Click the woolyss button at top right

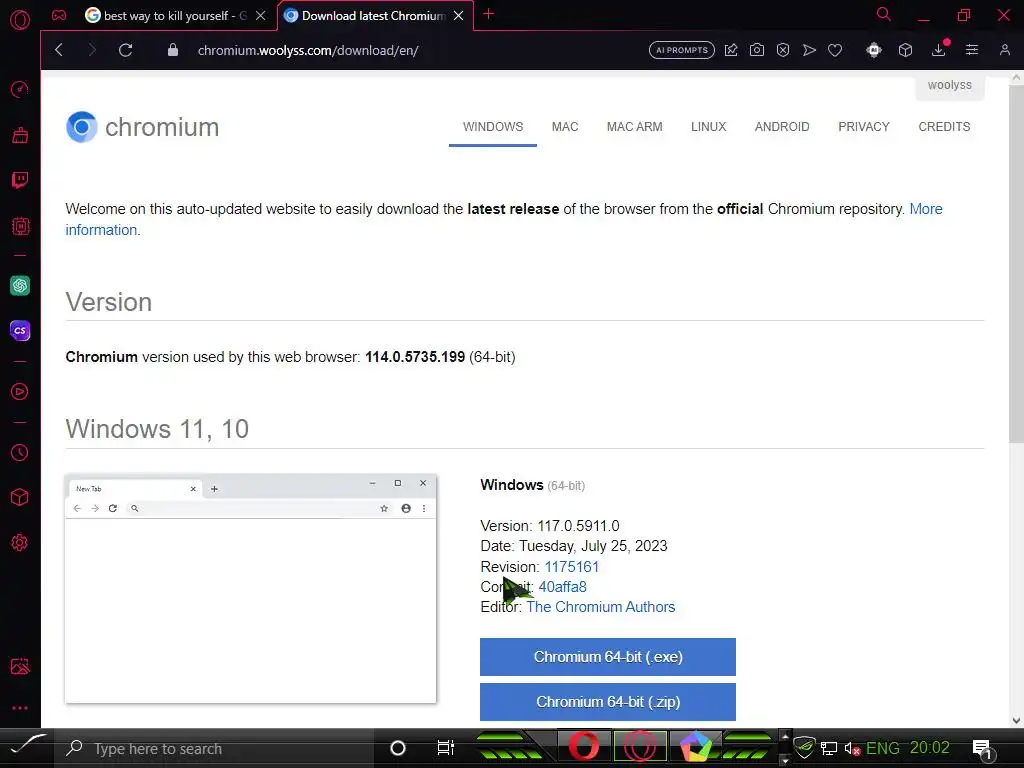[x=950, y=85]
